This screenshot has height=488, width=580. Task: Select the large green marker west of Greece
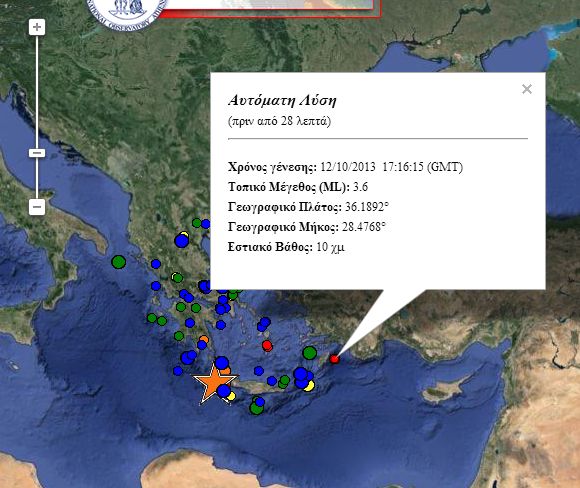tap(119, 262)
